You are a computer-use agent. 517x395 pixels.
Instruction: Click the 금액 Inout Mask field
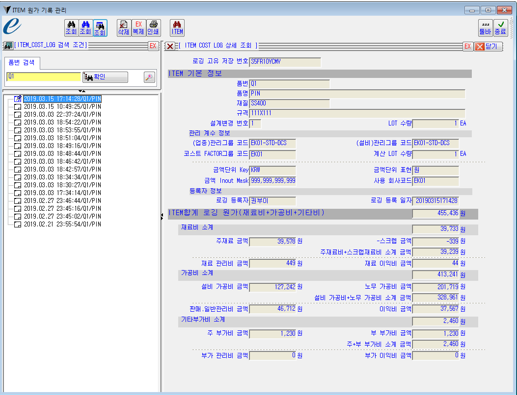tap(272, 181)
